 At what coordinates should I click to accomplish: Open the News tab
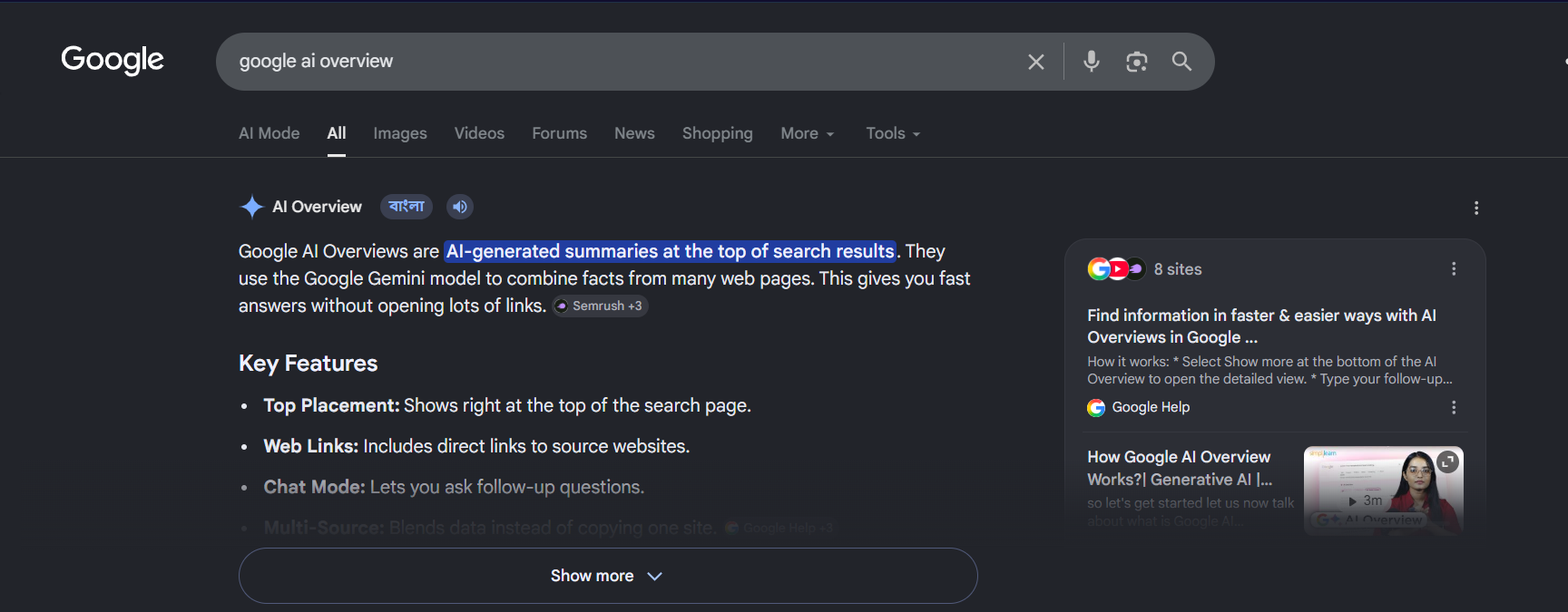634,133
